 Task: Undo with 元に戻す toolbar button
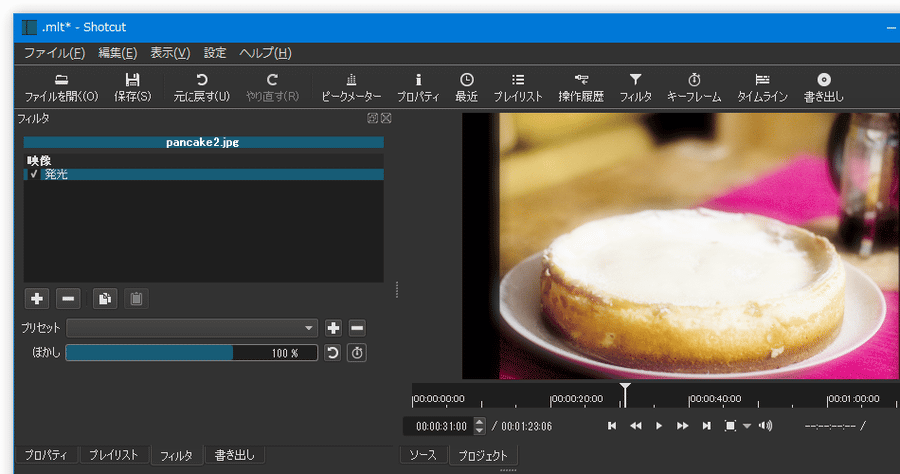click(201, 88)
